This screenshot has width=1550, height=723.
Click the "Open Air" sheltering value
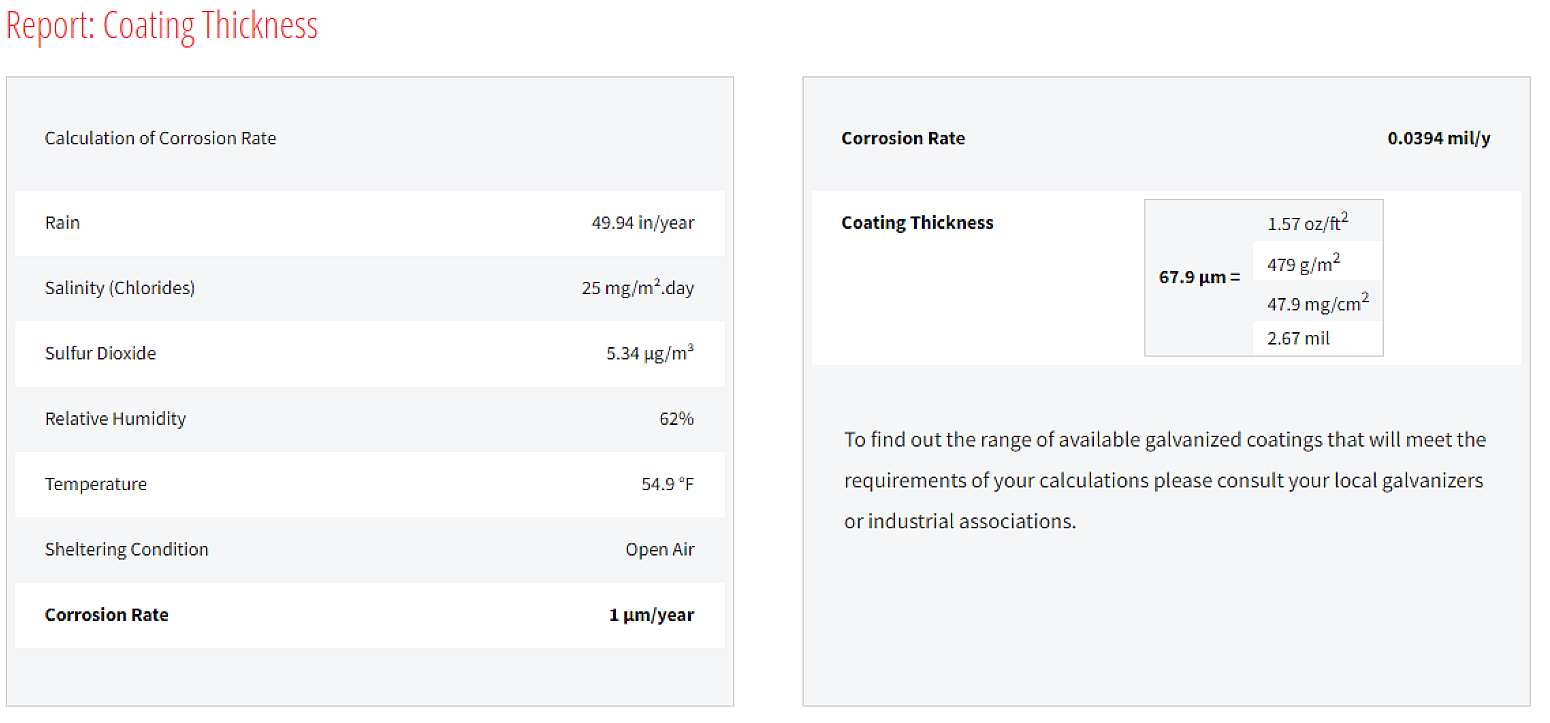pos(659,549)
